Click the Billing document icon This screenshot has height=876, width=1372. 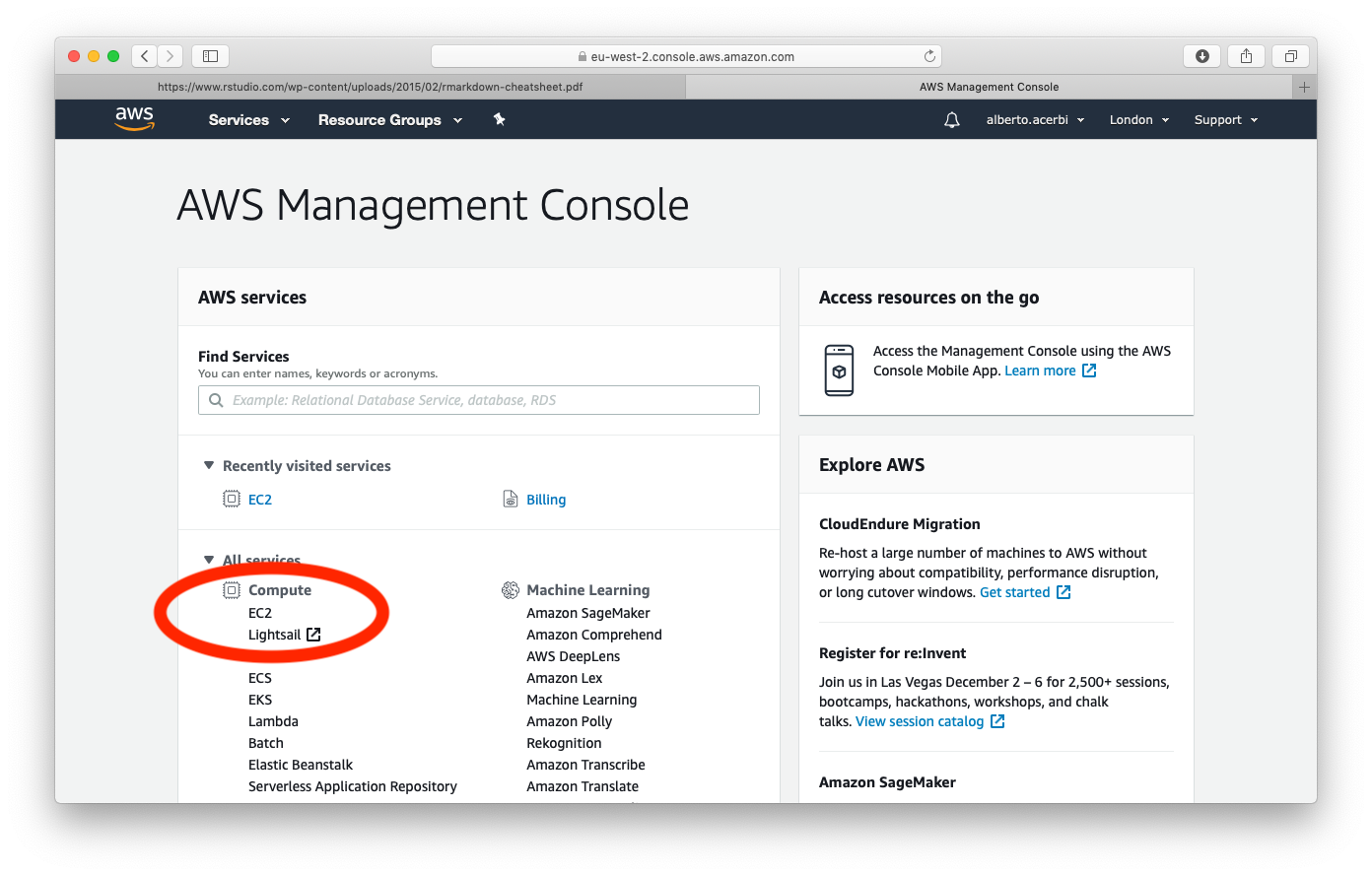(x=511, y=499)
